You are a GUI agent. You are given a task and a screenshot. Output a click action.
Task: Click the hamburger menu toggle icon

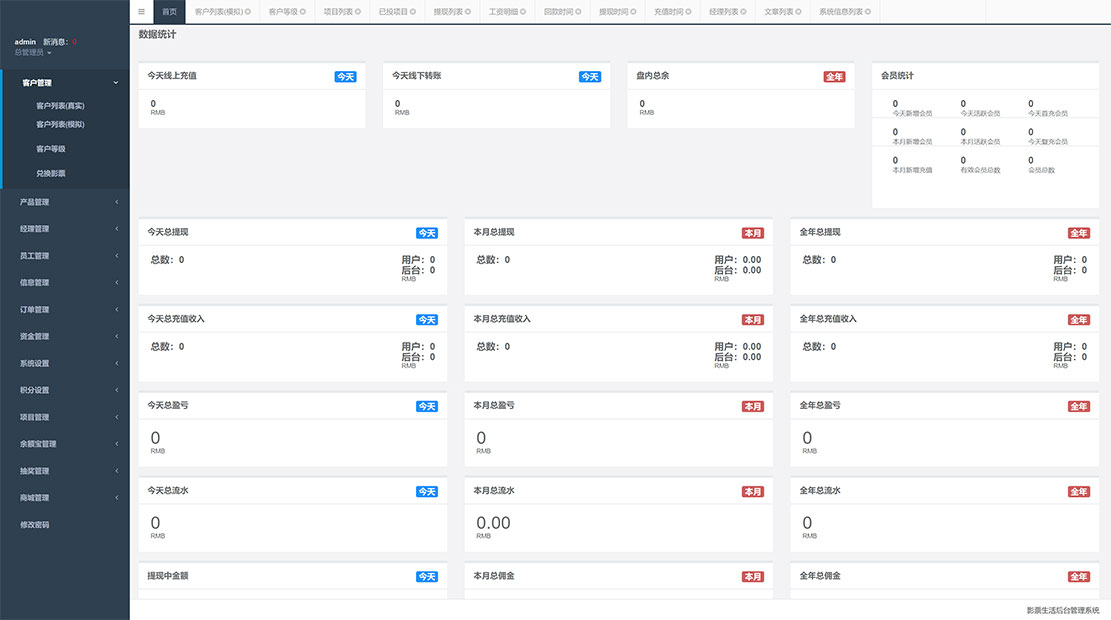pyautogui.click(x=141, y=12)
